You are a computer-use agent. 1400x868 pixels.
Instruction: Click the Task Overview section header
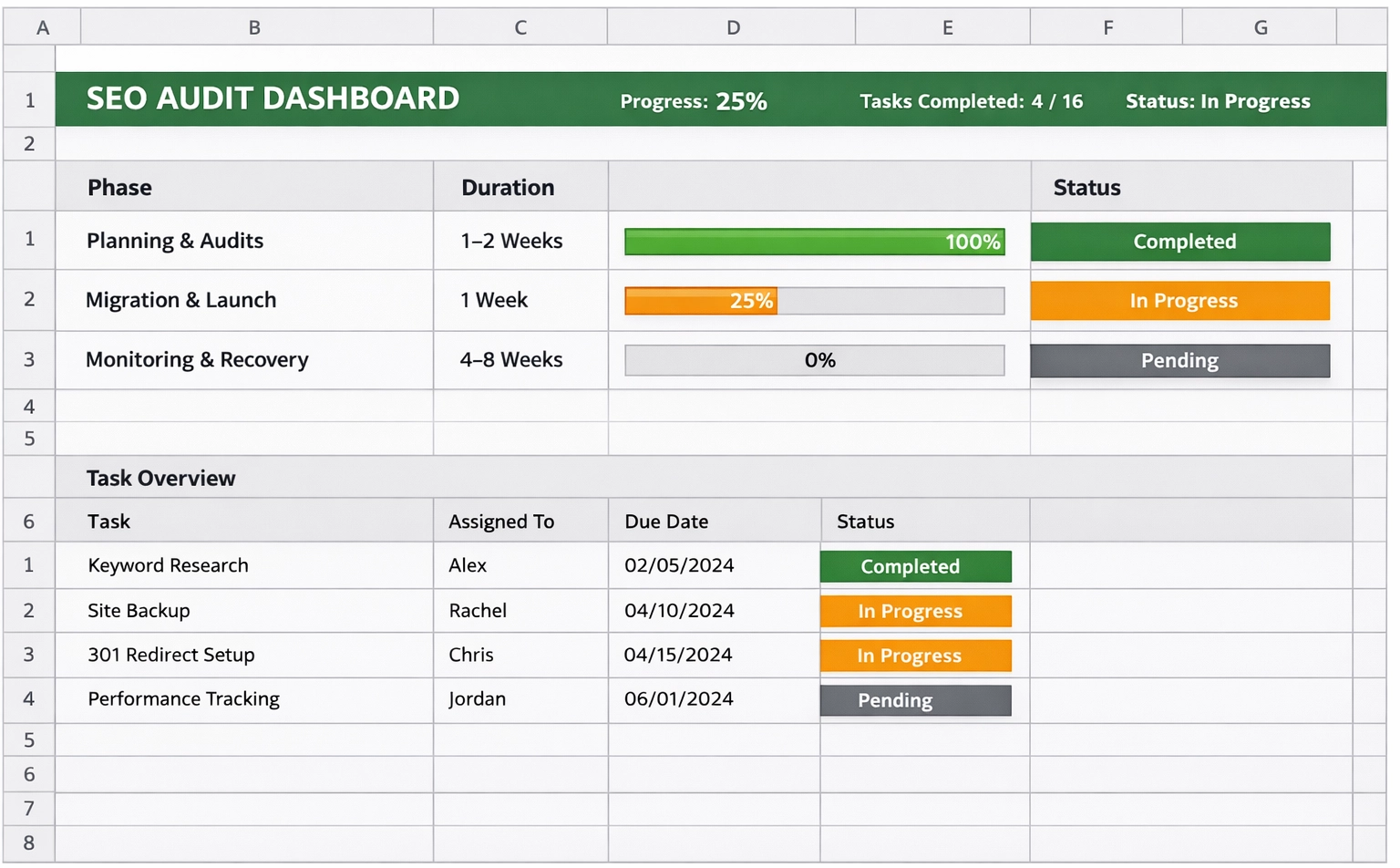[161, 478]
